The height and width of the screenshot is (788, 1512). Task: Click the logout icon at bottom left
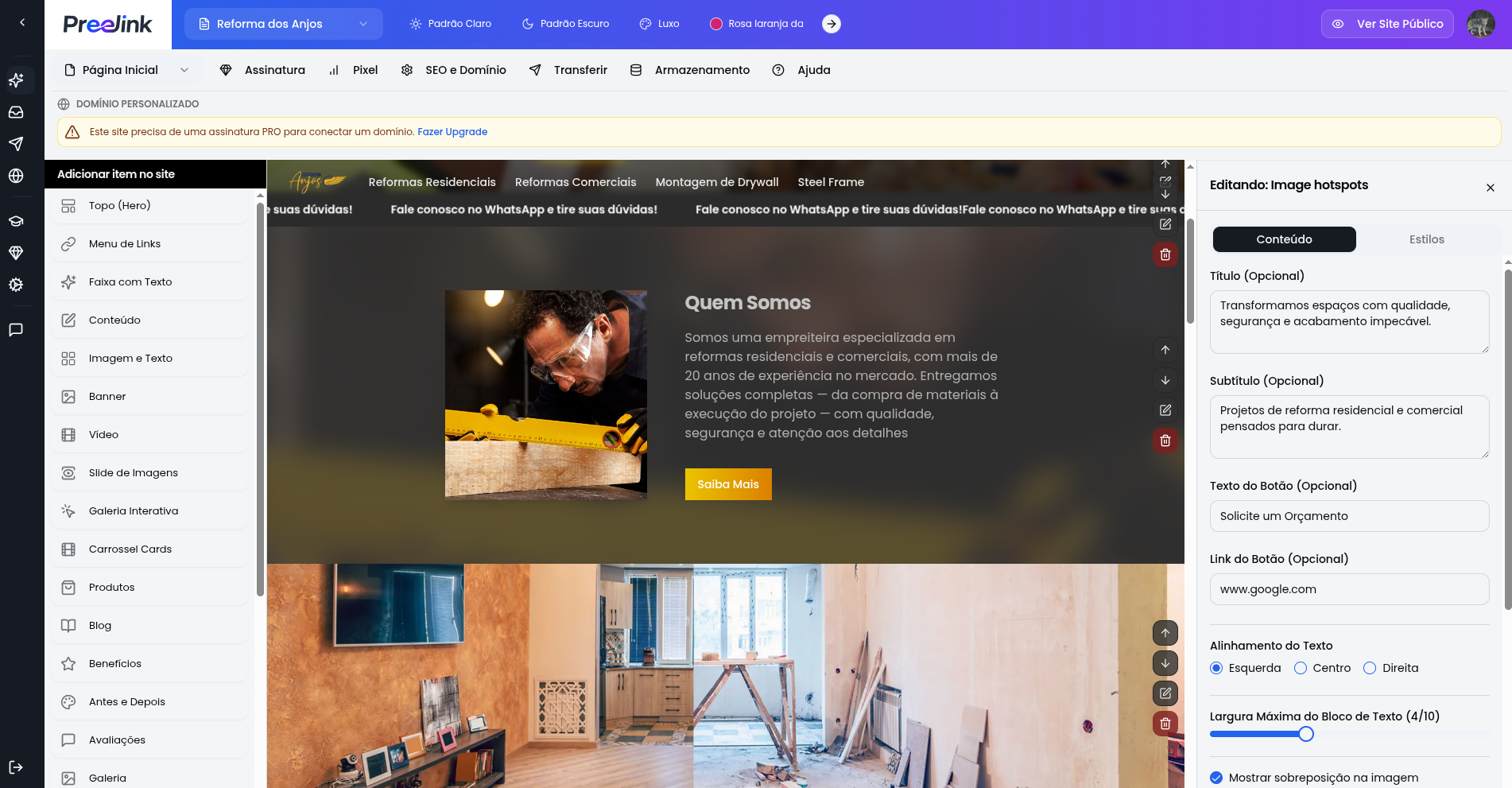(x=16, y=767)
